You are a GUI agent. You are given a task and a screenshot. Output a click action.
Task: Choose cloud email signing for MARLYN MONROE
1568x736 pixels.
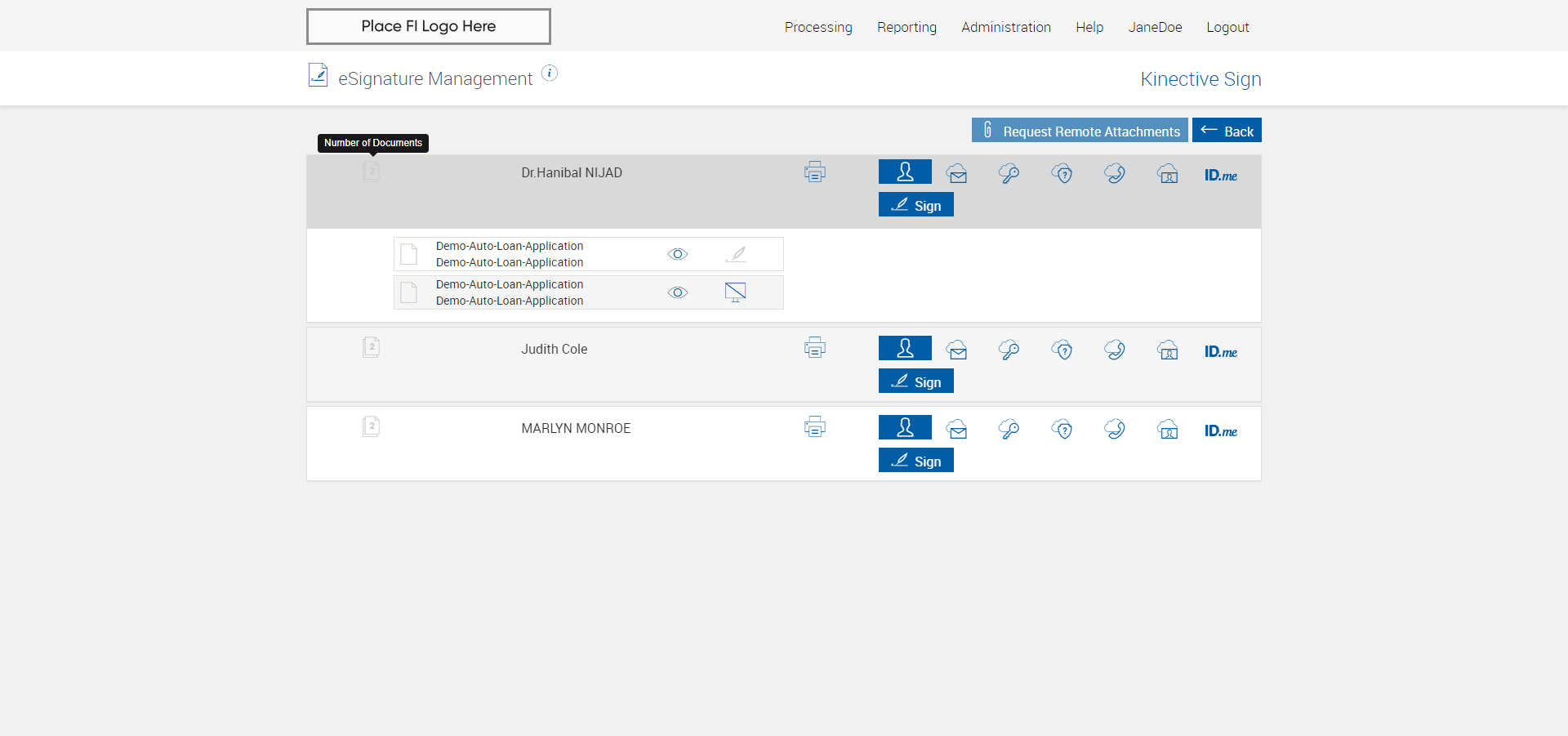[x=957, y=429]
